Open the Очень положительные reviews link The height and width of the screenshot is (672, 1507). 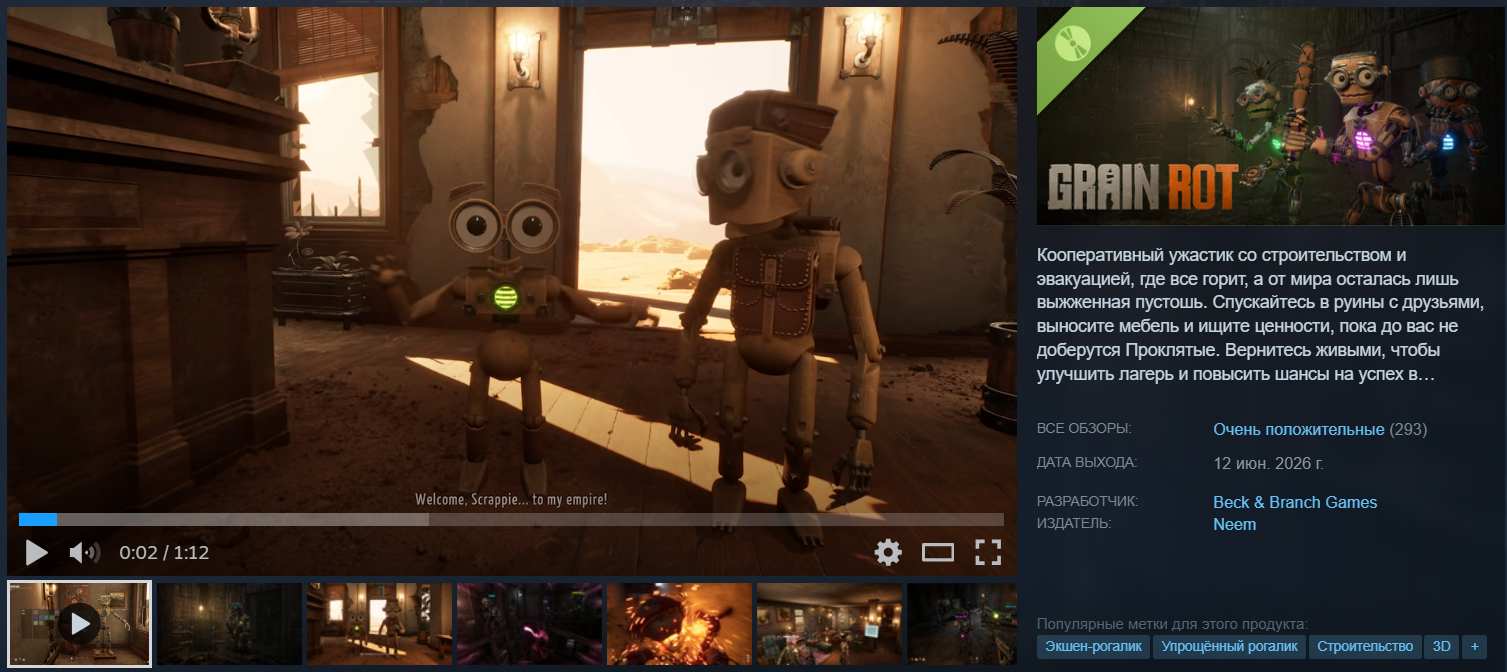(1298, 429)
